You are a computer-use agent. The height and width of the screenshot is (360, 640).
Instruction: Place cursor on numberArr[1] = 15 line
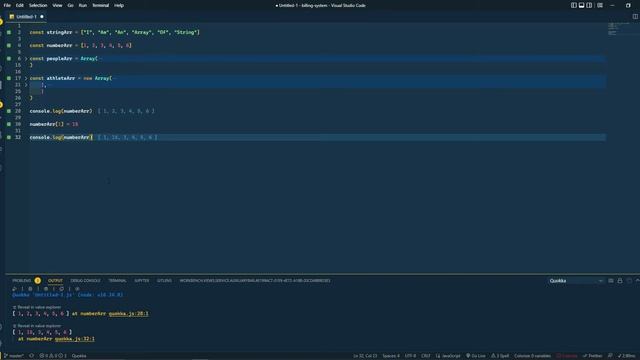[x=53, y=124]
